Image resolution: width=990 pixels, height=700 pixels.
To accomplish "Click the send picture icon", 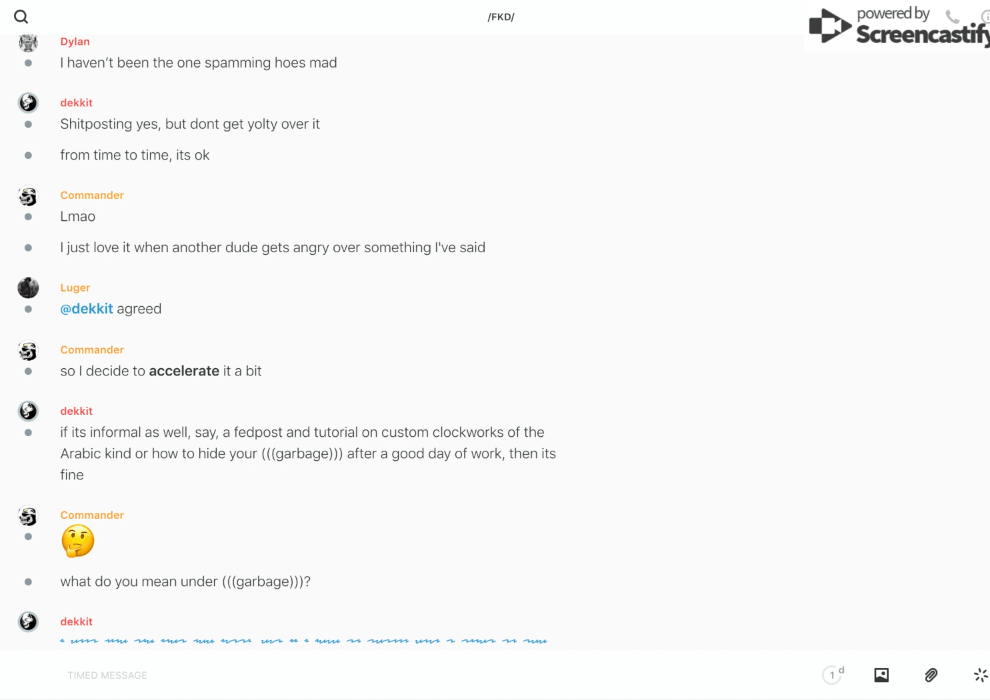I will click(x=881, y=675).
